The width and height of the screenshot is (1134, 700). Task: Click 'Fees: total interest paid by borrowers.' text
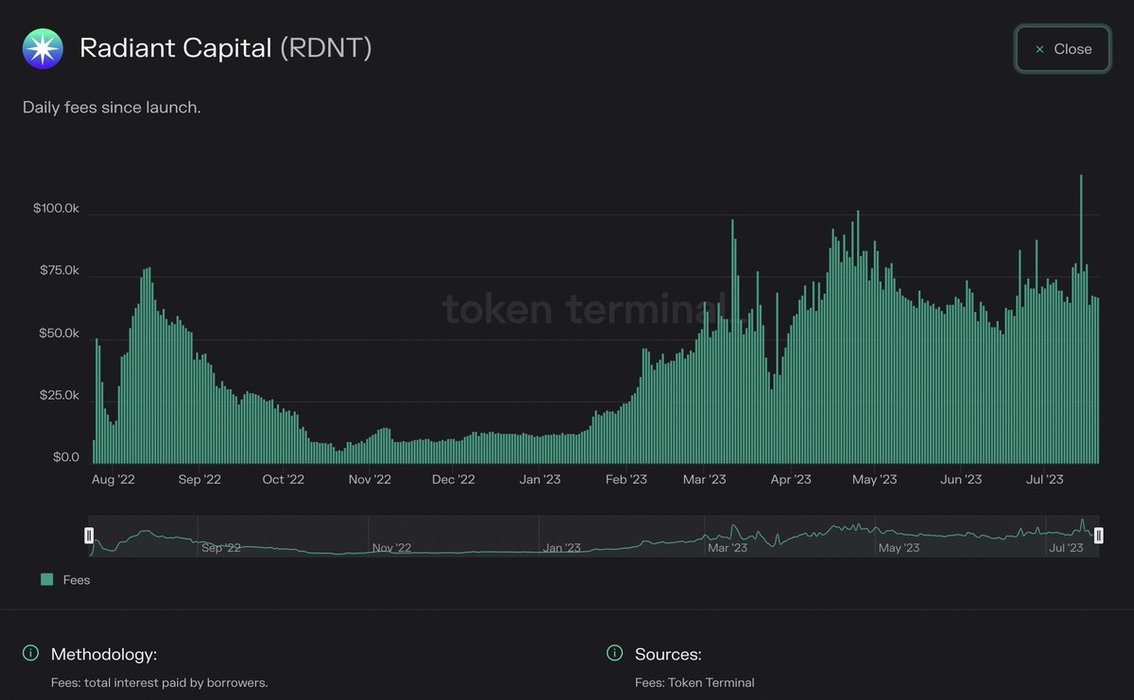(159, 683)
